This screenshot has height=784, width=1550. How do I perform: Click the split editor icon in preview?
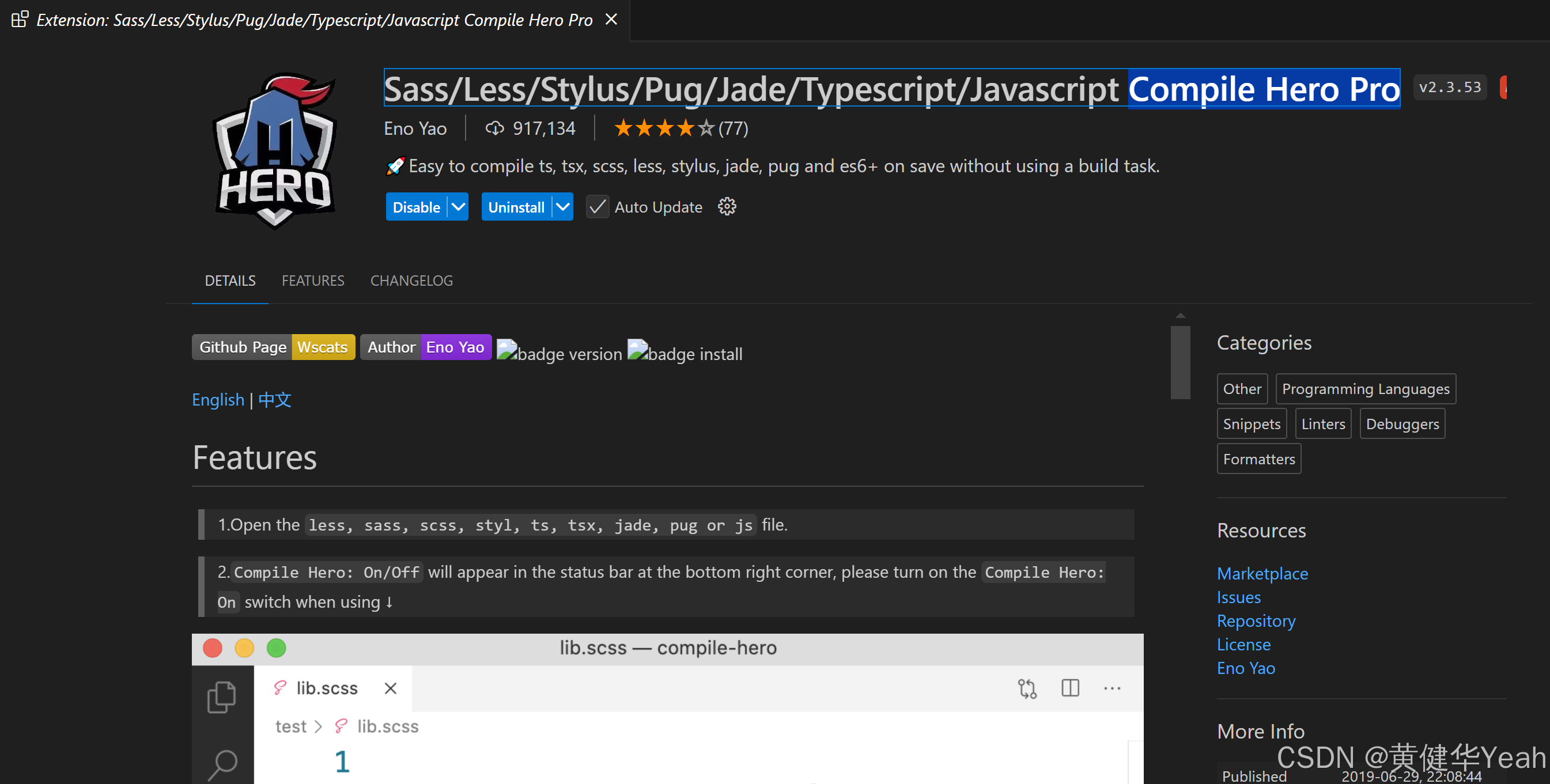(1070, 688)
